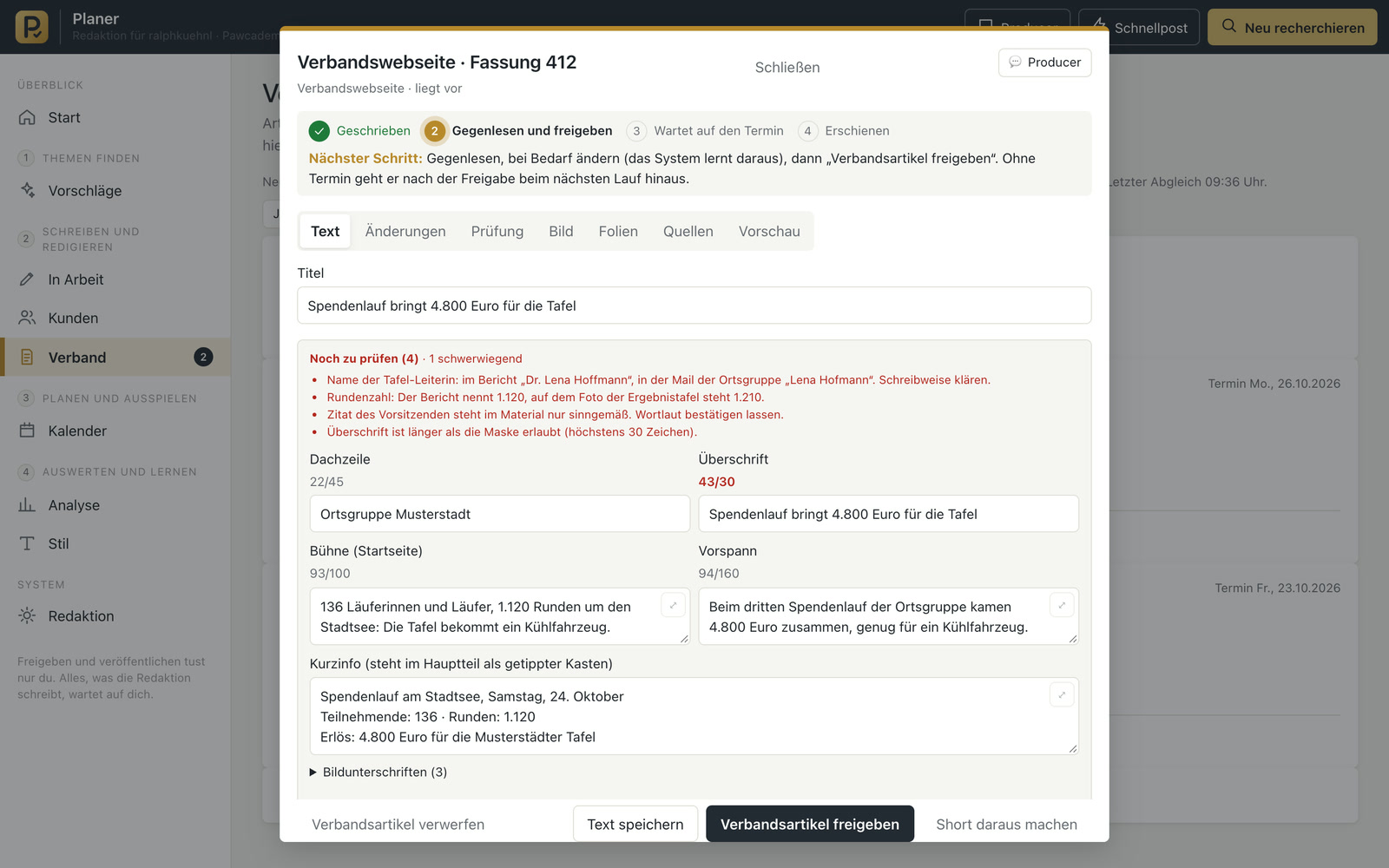Screen dimensions: 1389x868
Task: Click the Name der Tafel-Leiterin warning
Action: [658, 379]
